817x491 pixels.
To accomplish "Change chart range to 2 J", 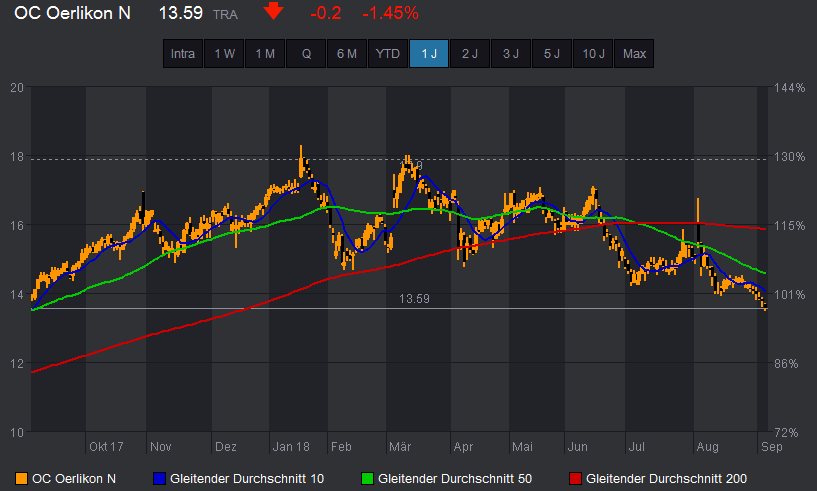I will [x=470, y=54].
